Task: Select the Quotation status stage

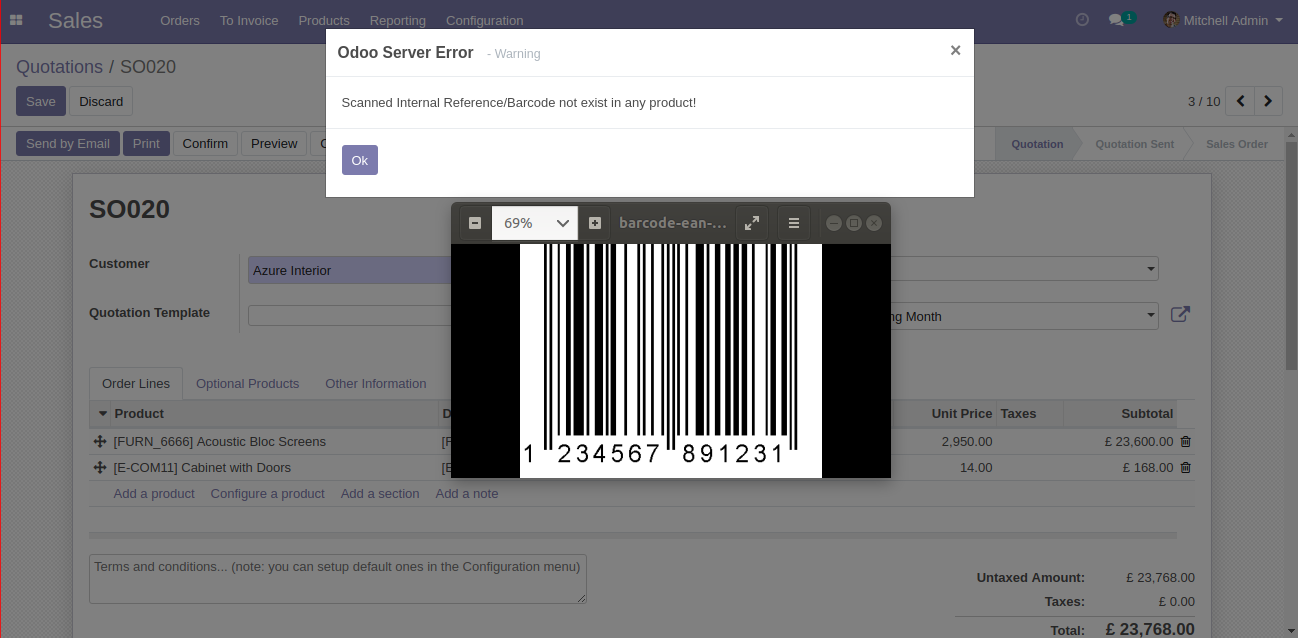Action: pyautogui.click(x=1037, y=144)
